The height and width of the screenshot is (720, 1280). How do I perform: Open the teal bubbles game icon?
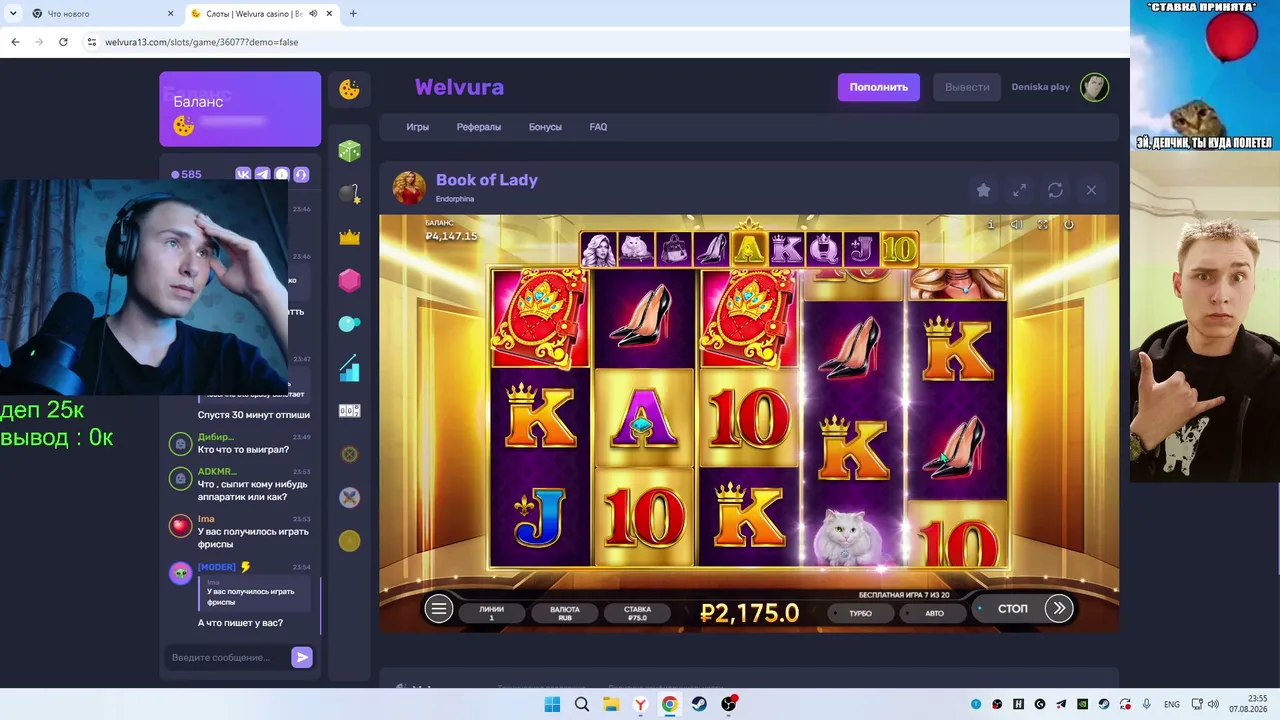tap(349, 324)
